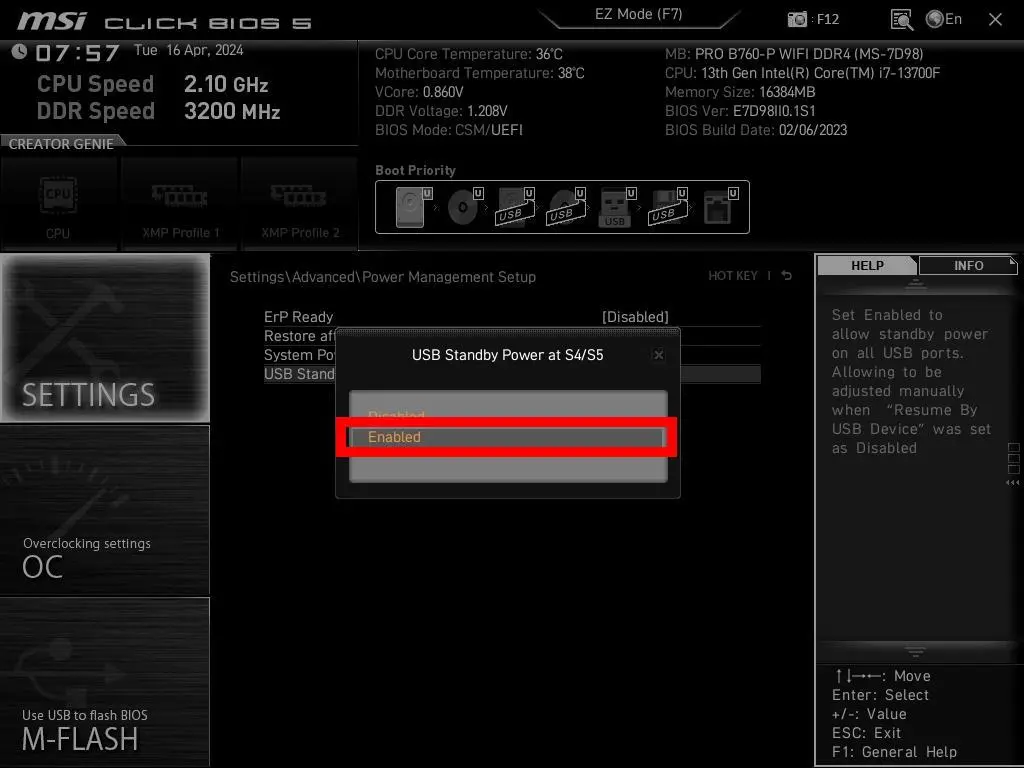Image resolution: width=1024 pixels, height=768 pixels.
Task: Select the partially hidden Restore af… row
Action: click(299, 336)
